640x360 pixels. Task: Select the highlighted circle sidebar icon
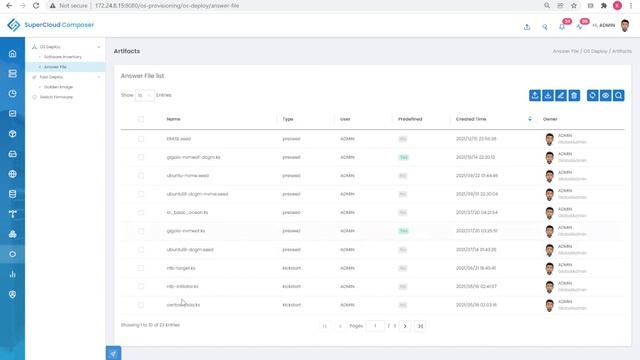pyautogui.click(x=13, y=254)
